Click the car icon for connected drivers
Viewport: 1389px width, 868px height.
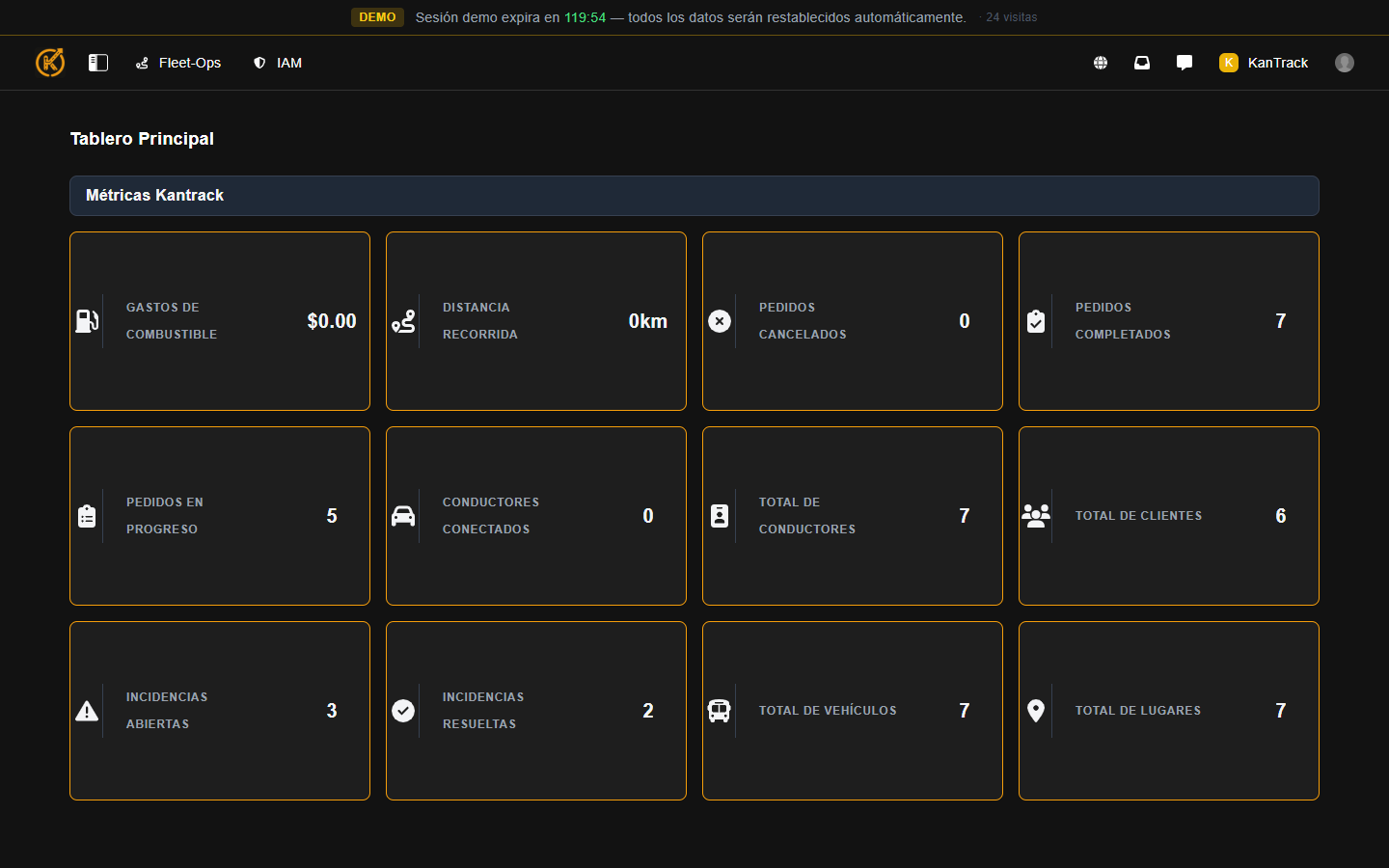click(403, 516)
